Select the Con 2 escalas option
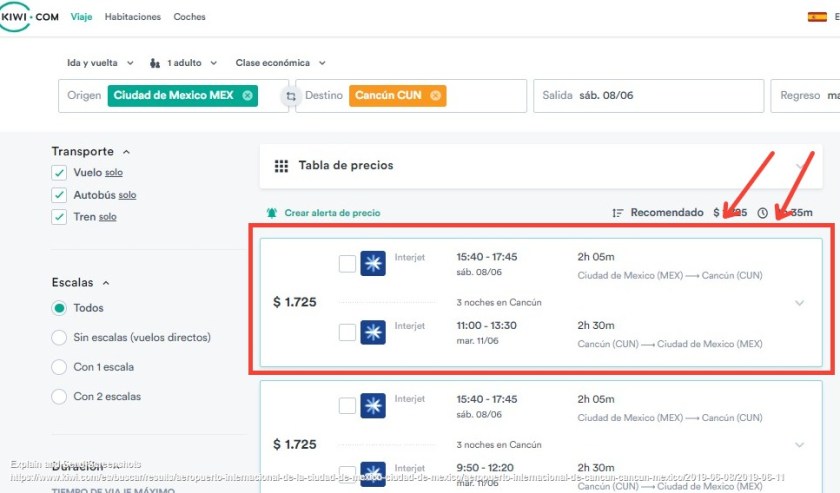Viewport: 840px width, 493px height. pyautogui.click(x=59, y=397)
